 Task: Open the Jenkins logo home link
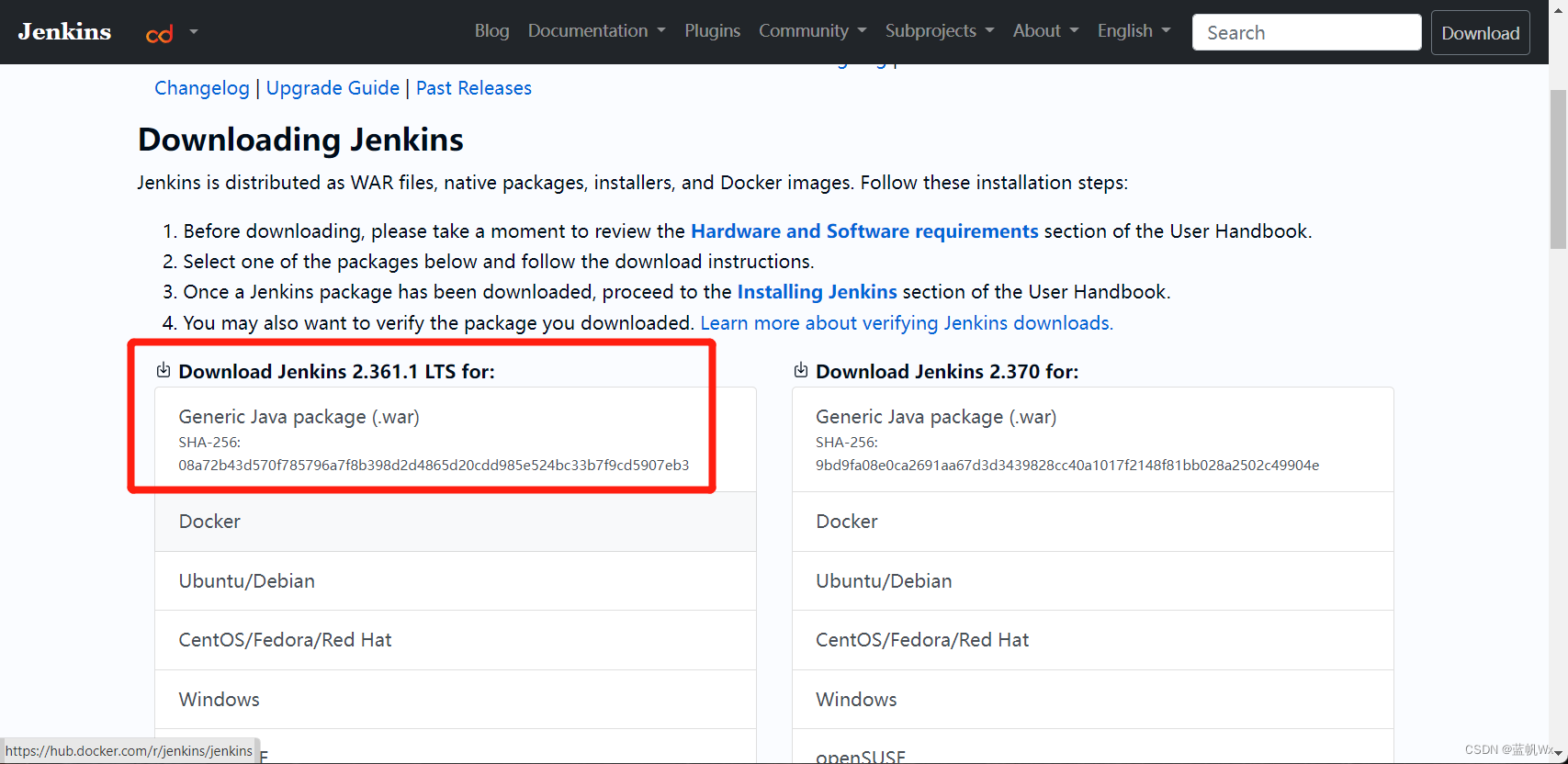point(64,31)
